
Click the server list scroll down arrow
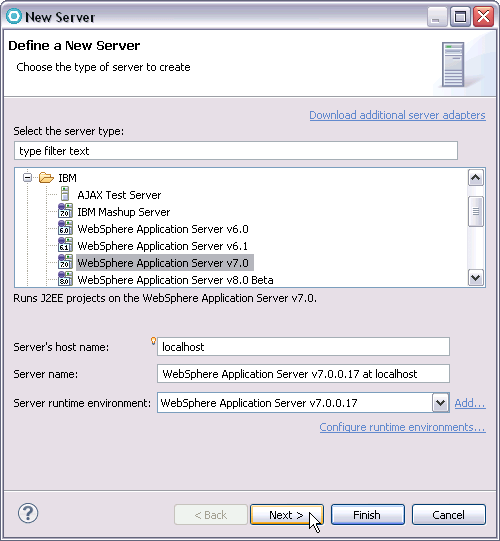coord(476,278)
